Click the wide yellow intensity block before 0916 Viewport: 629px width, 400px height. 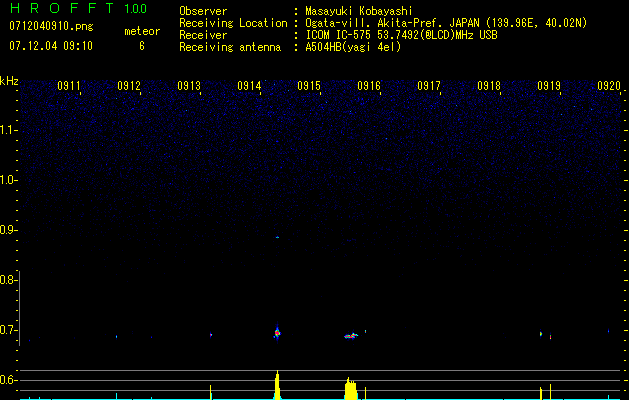351,388
